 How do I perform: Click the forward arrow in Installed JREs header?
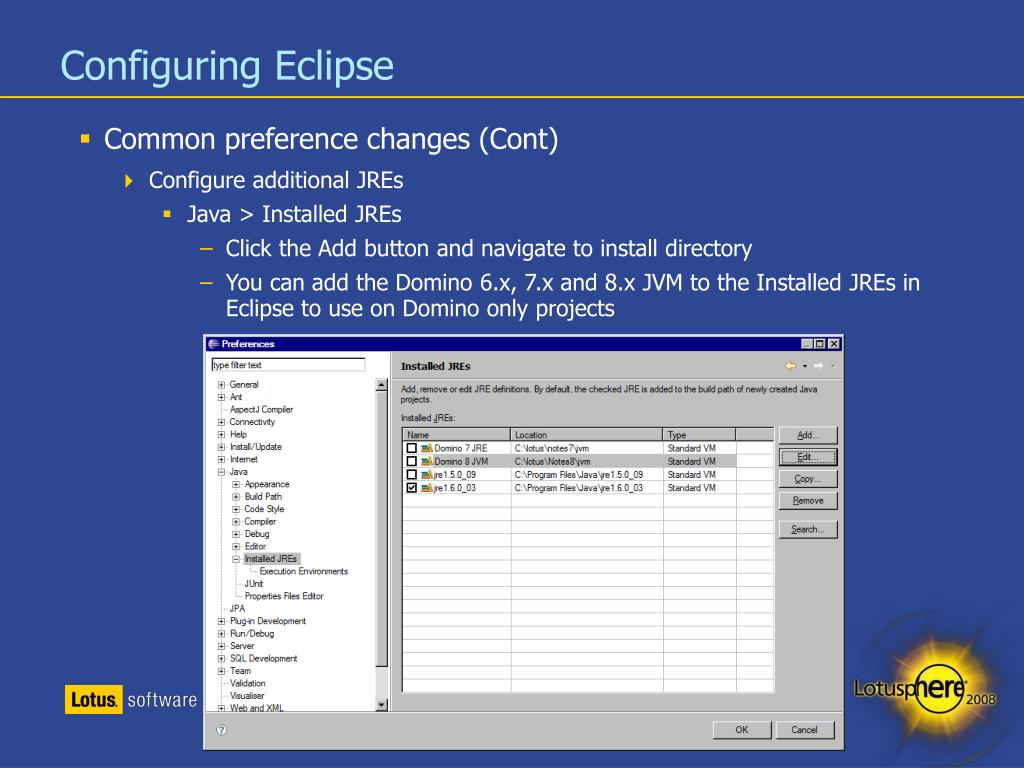point(818,366)
